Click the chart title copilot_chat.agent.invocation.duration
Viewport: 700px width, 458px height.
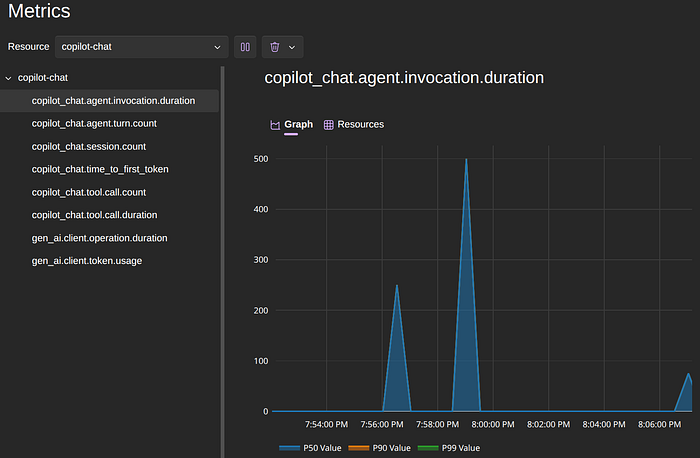tap(404, 78)
